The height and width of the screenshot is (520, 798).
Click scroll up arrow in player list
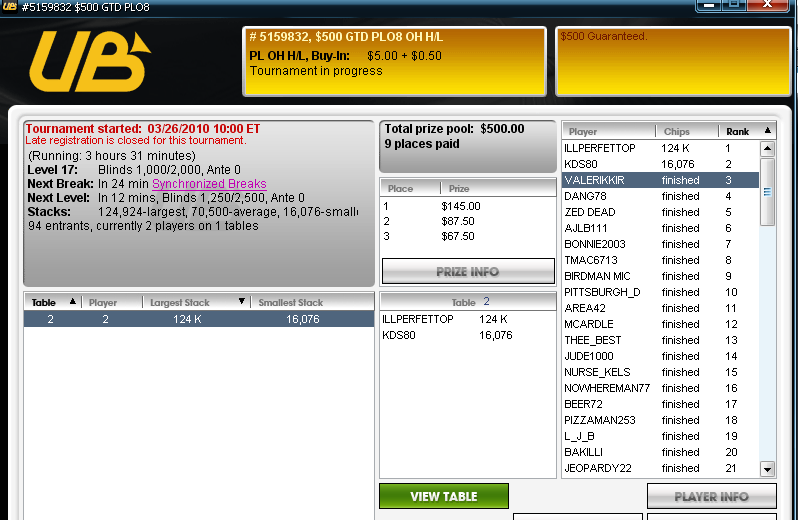[767, 149]
